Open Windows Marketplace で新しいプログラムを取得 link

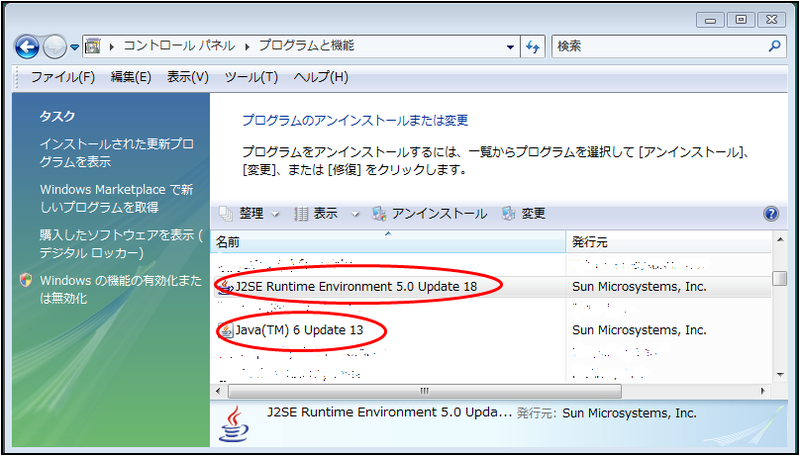coord(117,198)
